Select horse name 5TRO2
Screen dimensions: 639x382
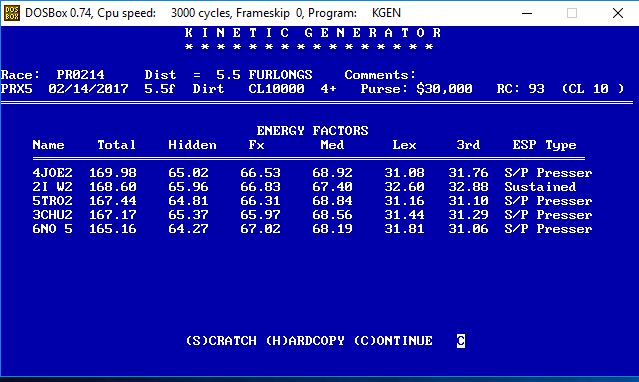pyautogui.click(x=53, y=201)
